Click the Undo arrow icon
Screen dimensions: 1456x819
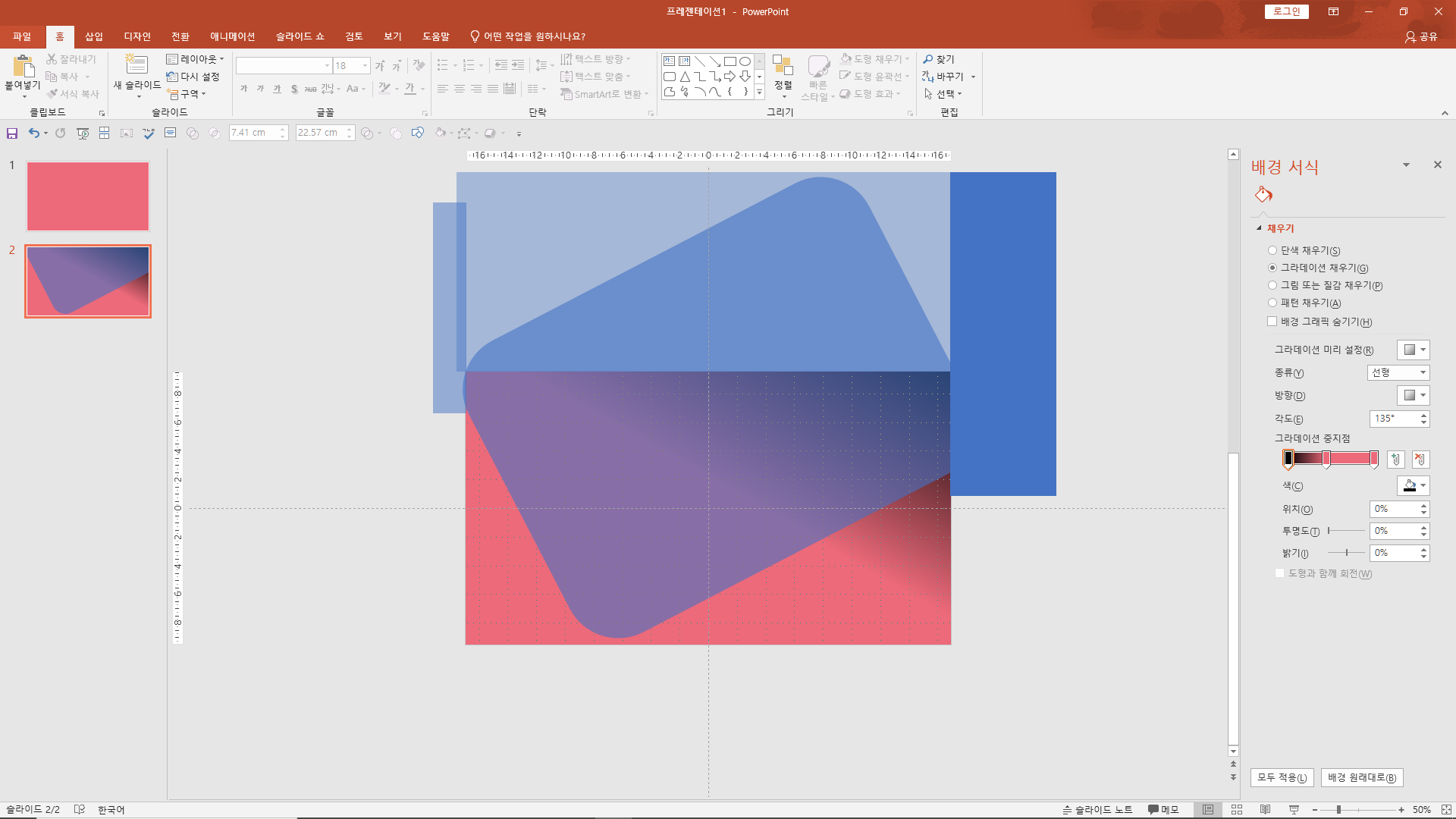point(33,133)
